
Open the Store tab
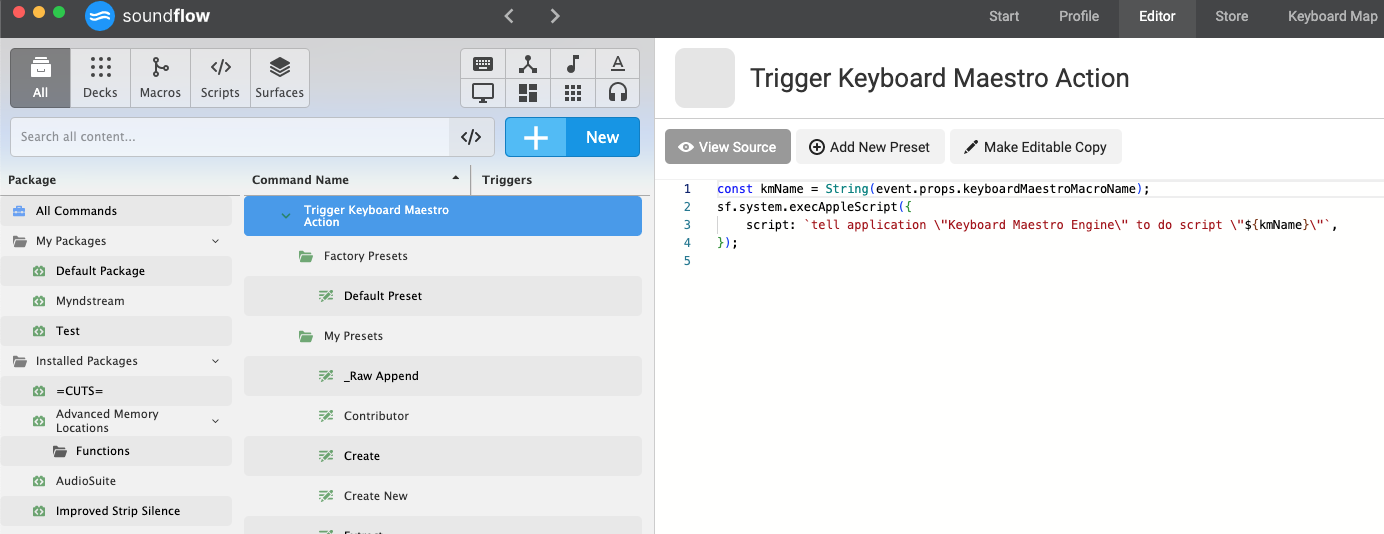point(1231,16)
